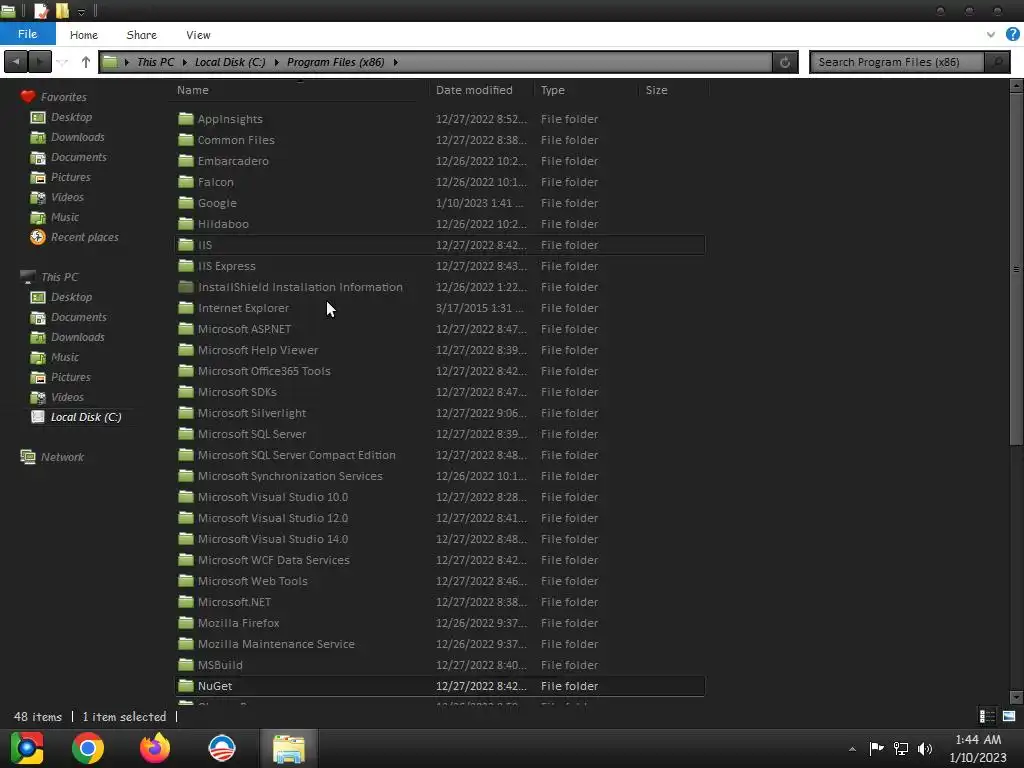This screenshot has width=1024, height=768.
Task: Switch to details view layout icon
Action: coord(987,716)
